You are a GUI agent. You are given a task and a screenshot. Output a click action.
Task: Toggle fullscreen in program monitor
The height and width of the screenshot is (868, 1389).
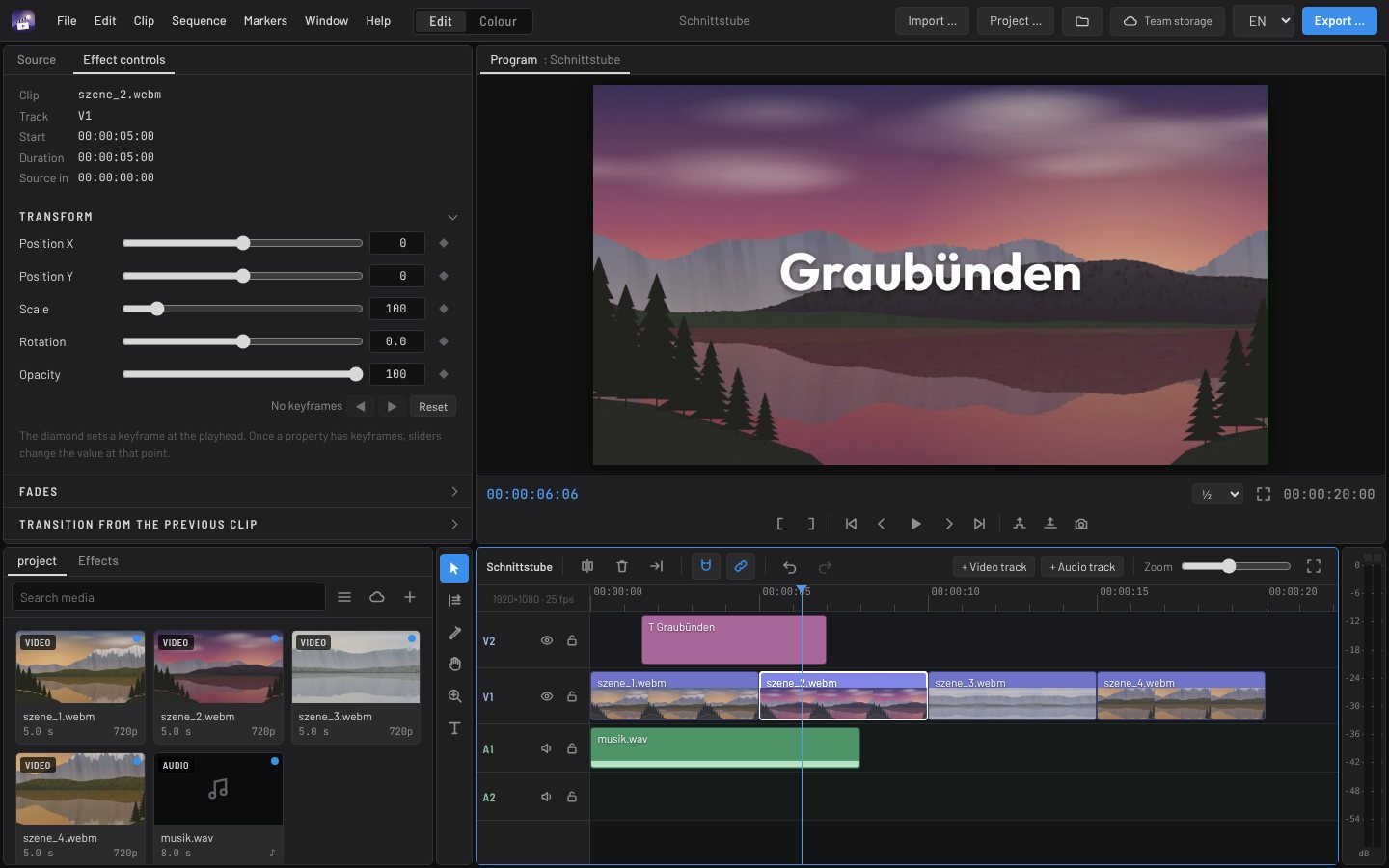pos(1264,494)
